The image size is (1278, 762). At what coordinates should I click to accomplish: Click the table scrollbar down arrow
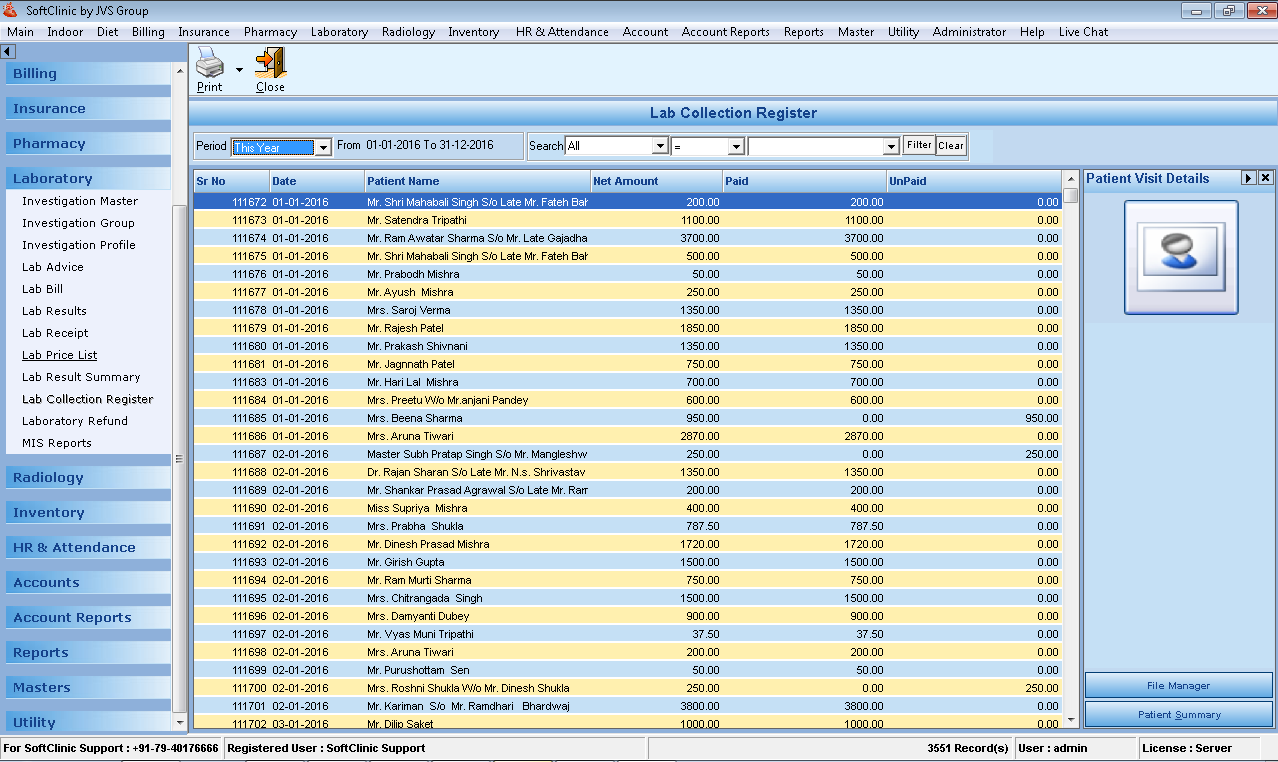tap(1071, 720)
